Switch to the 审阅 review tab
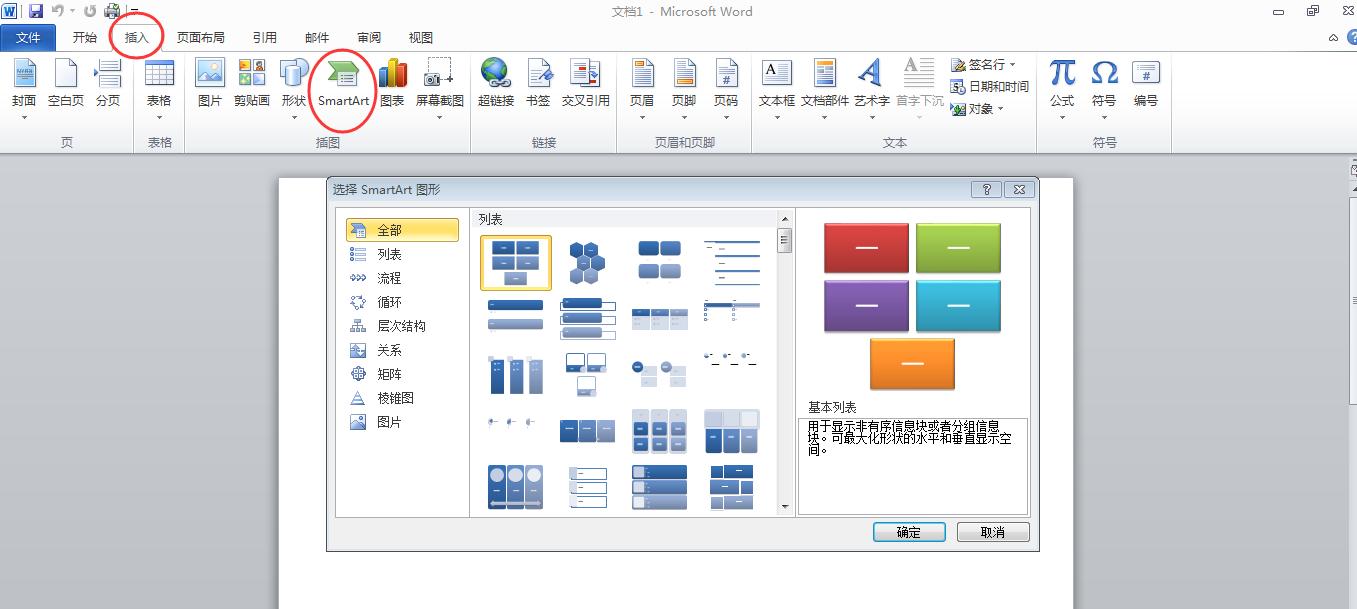 tap(369, 38)
